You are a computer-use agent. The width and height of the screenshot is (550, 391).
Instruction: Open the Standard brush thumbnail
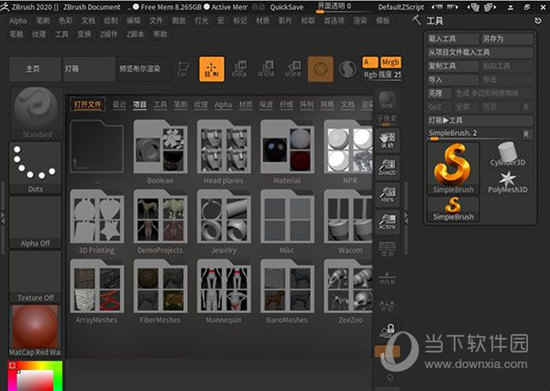(36, 113)
